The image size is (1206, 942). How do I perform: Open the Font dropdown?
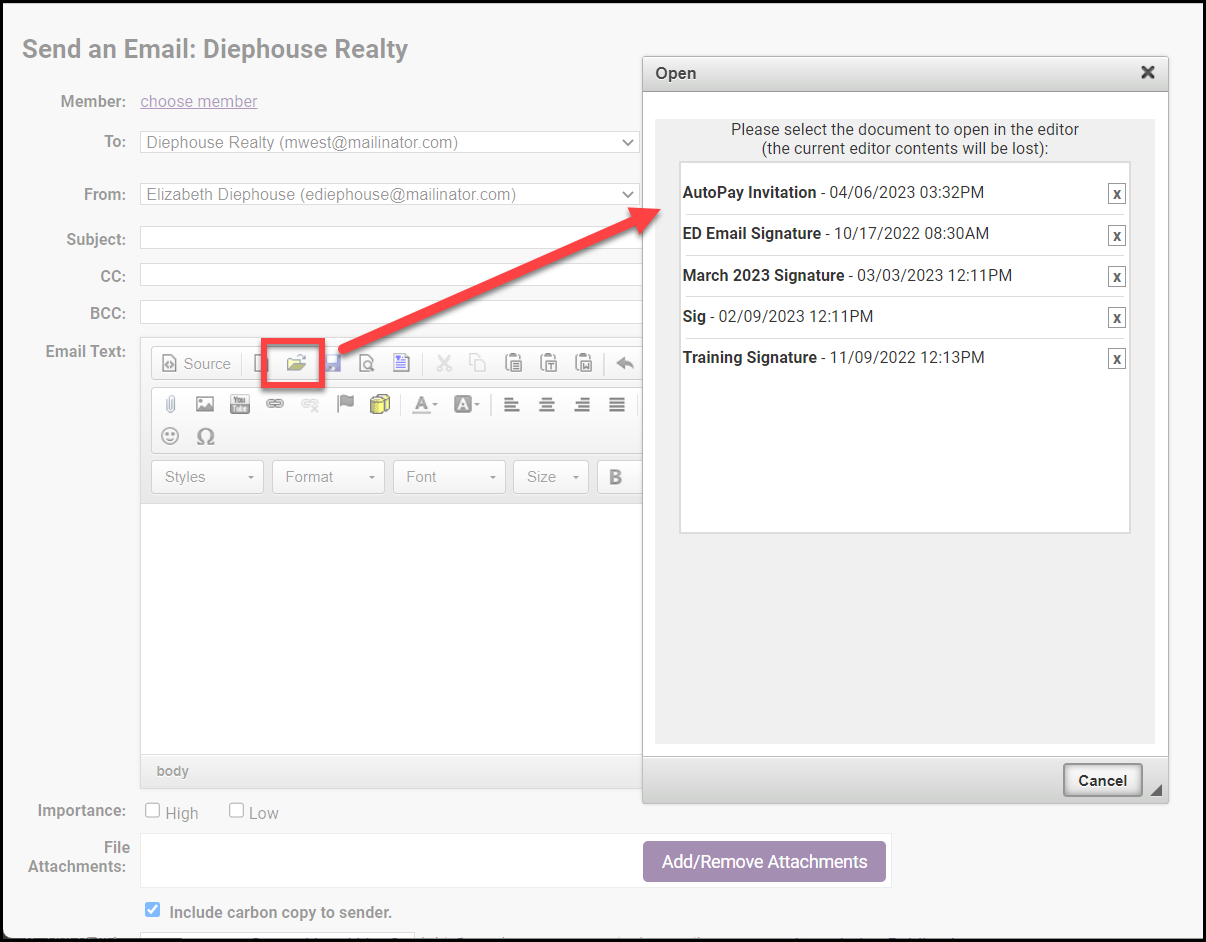[450, 477]
